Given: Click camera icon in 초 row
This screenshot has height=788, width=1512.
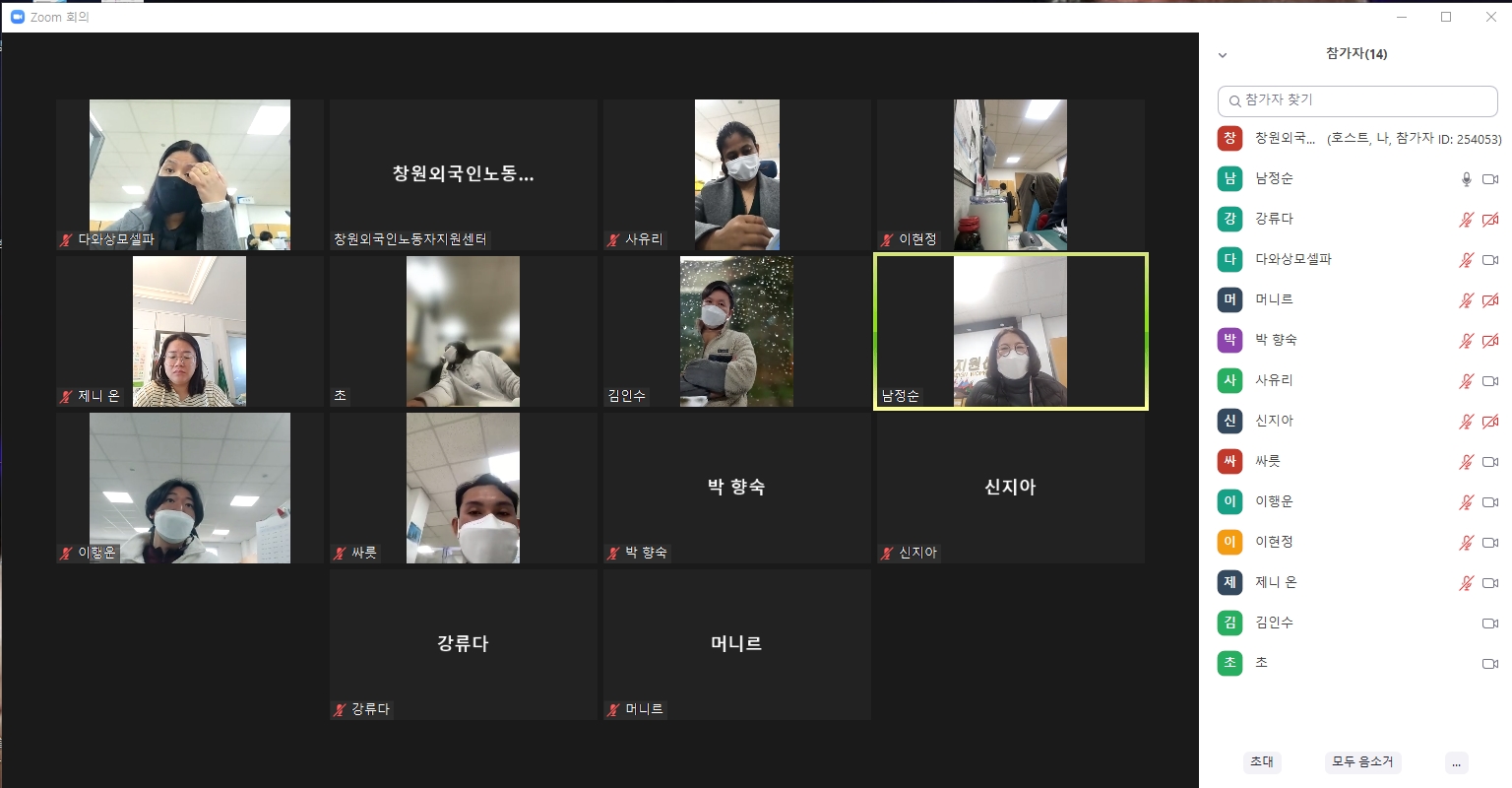Looking at the screenshot, I should tap(1490, 664).
